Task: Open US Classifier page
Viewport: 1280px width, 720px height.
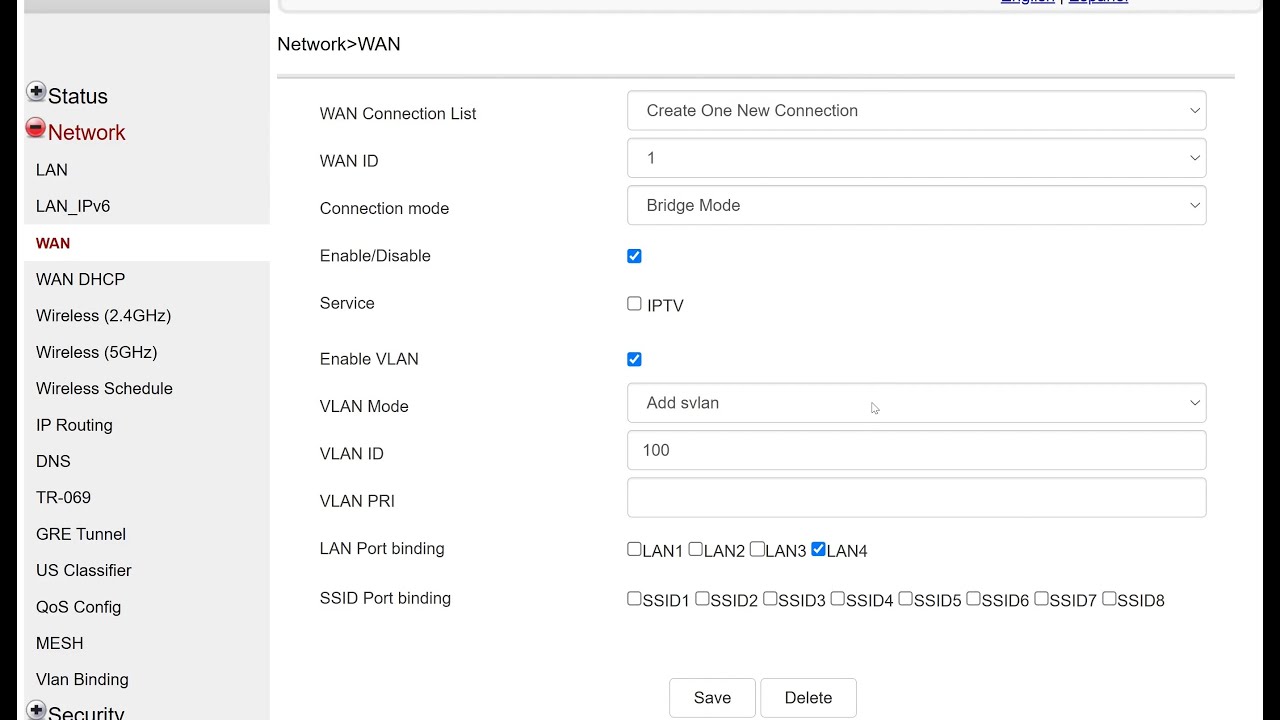Action: (x=84, y=570)
